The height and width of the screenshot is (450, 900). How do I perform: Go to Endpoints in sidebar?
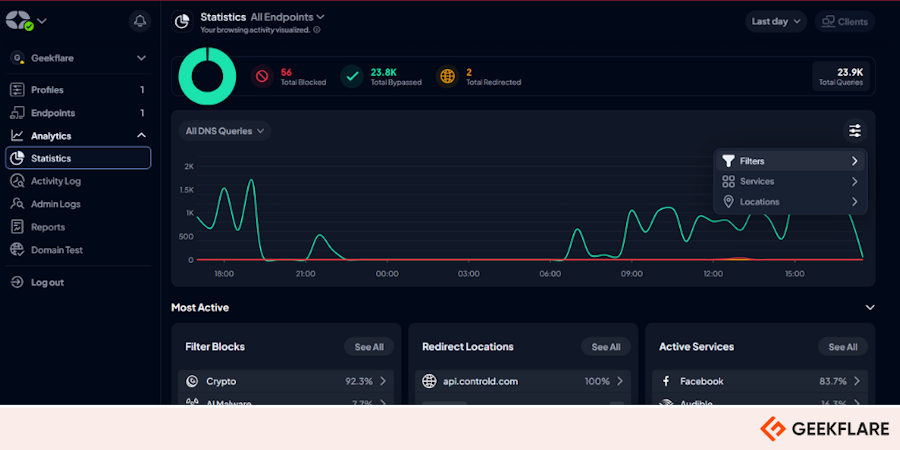[78, 113]
